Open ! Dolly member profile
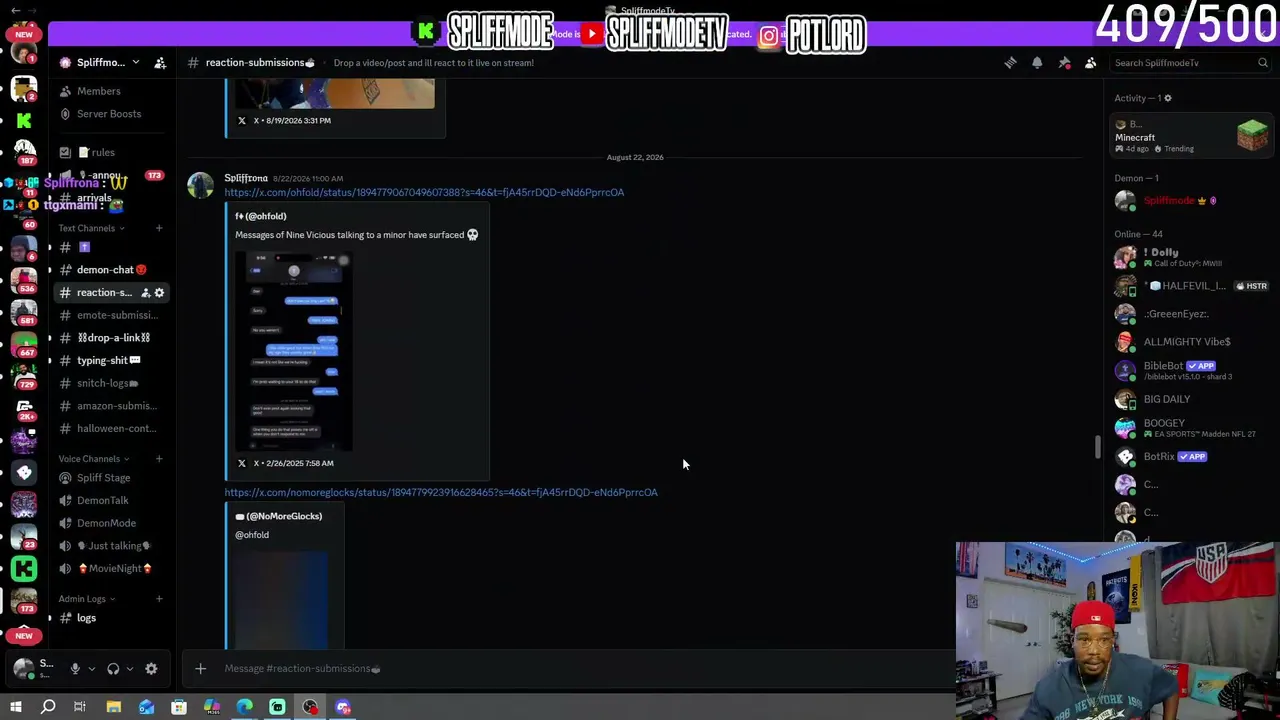The image size is (1280, 720). click(1192, 257)
